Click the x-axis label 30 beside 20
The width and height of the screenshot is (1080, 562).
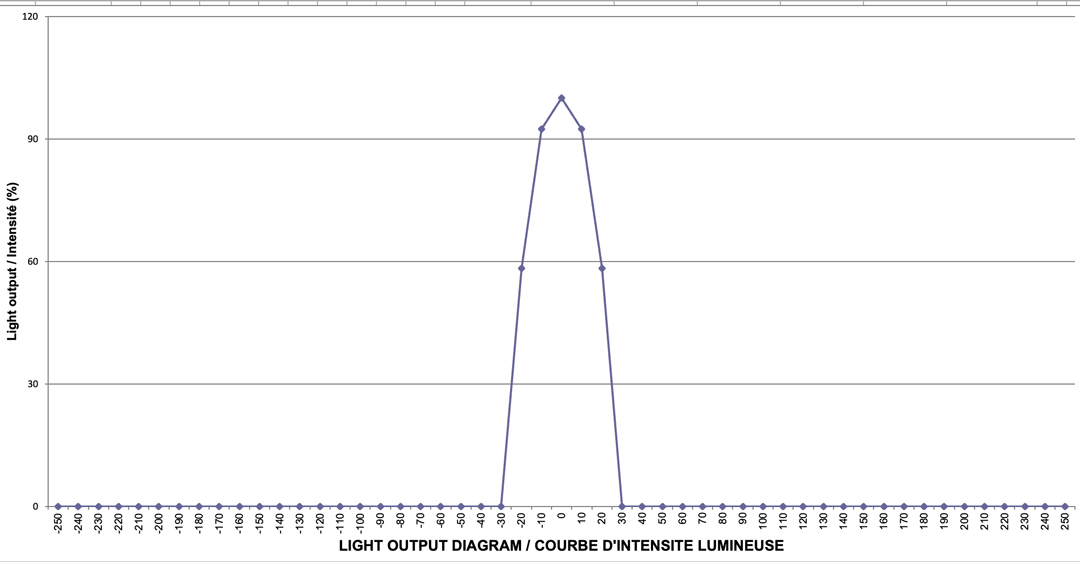click(x=622, y=519)
